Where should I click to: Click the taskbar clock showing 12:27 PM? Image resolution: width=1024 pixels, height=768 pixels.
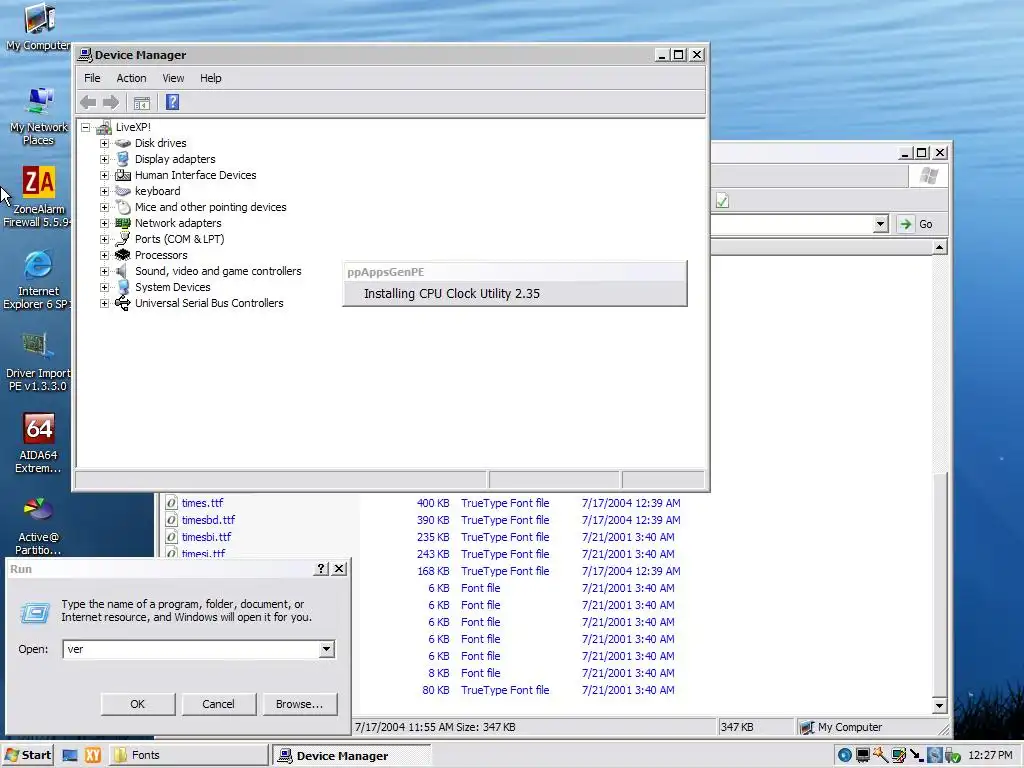pos(990,755)
